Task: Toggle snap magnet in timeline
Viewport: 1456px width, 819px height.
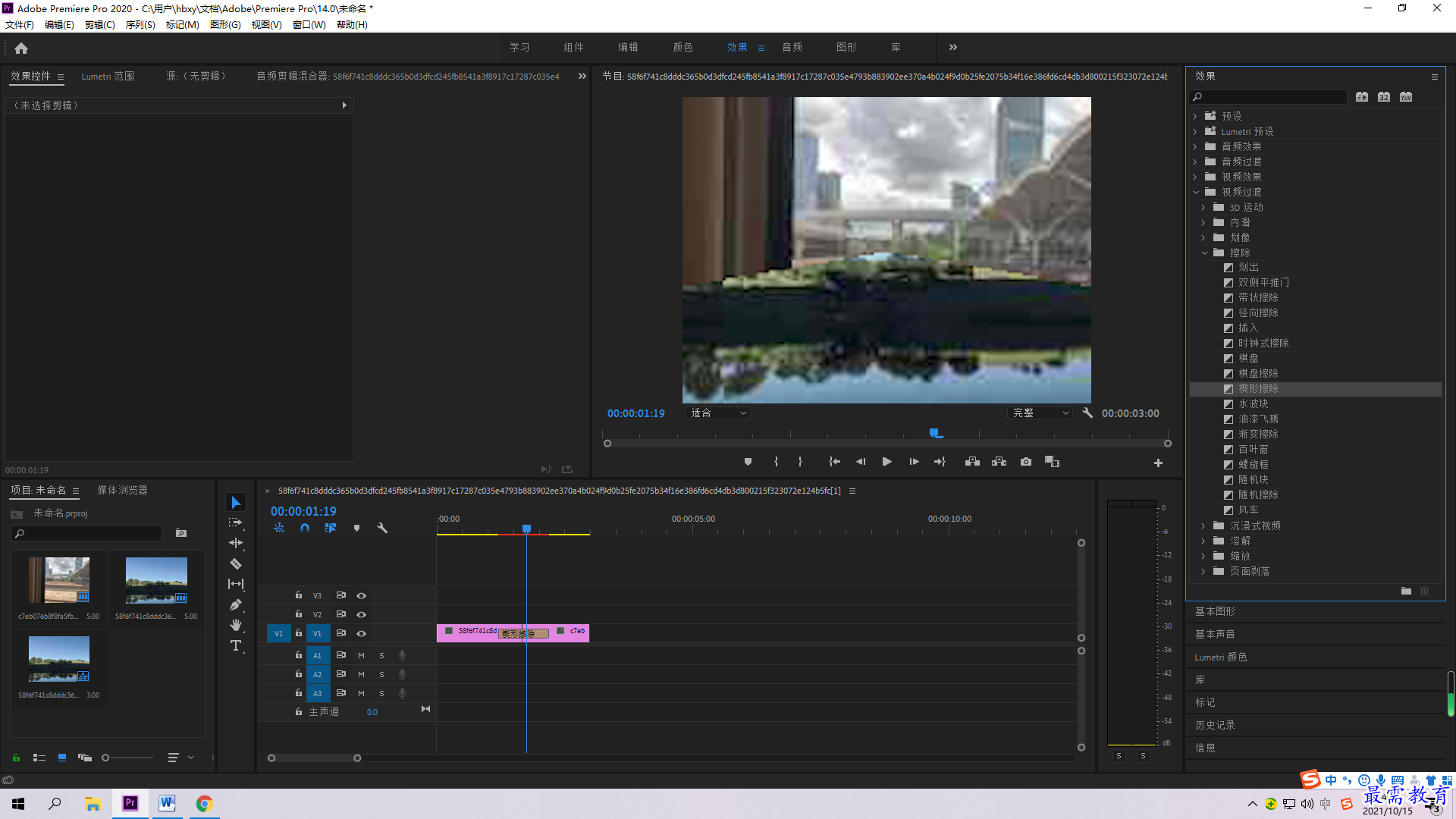Action: (x=304, y=528)
